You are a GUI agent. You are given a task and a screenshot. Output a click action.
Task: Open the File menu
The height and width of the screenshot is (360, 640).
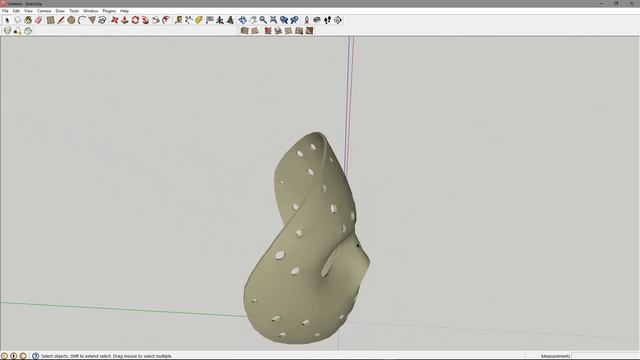pyautogui.click(x=5, y=11)
